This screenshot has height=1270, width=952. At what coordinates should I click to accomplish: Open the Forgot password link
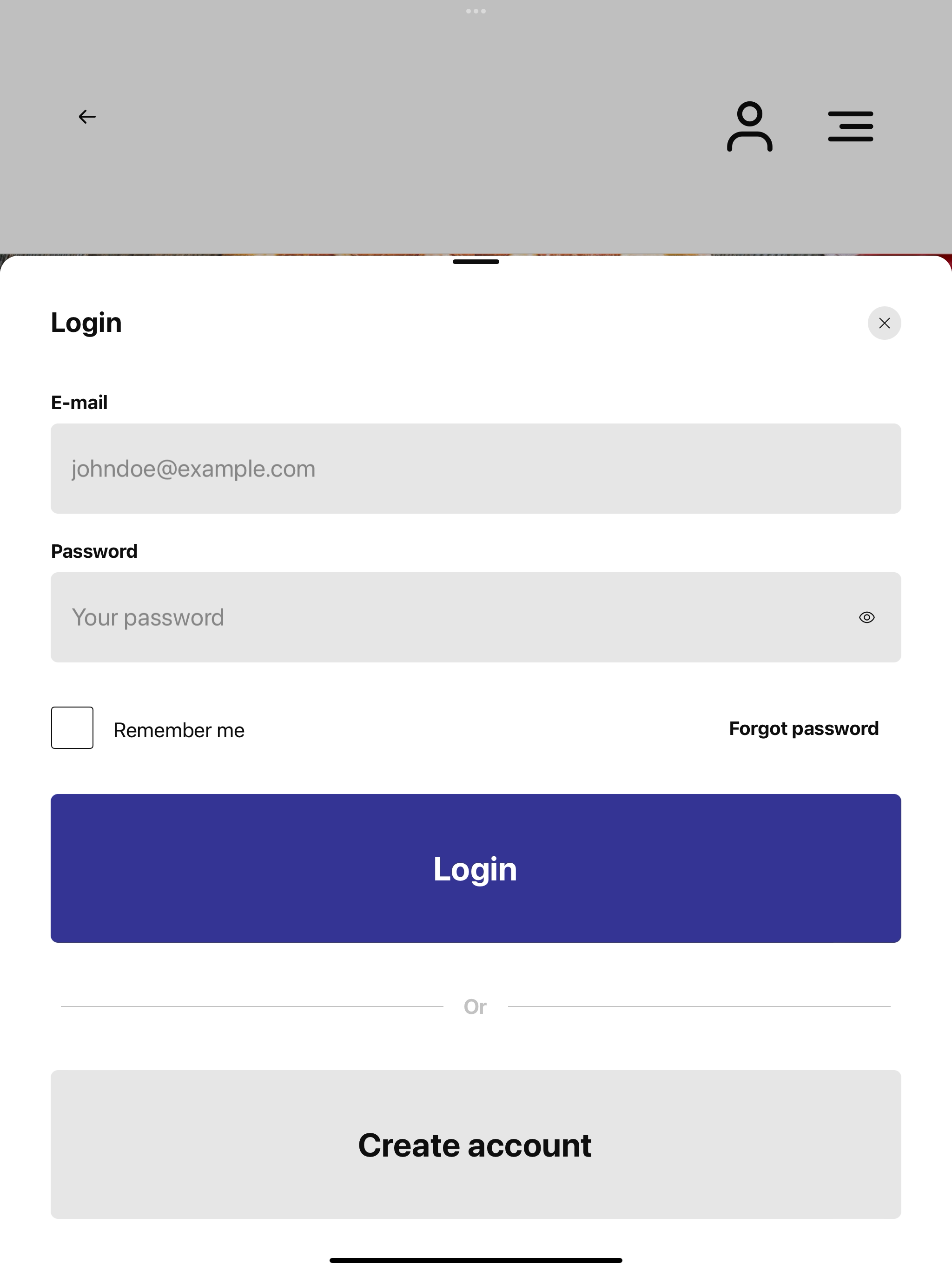804,728
